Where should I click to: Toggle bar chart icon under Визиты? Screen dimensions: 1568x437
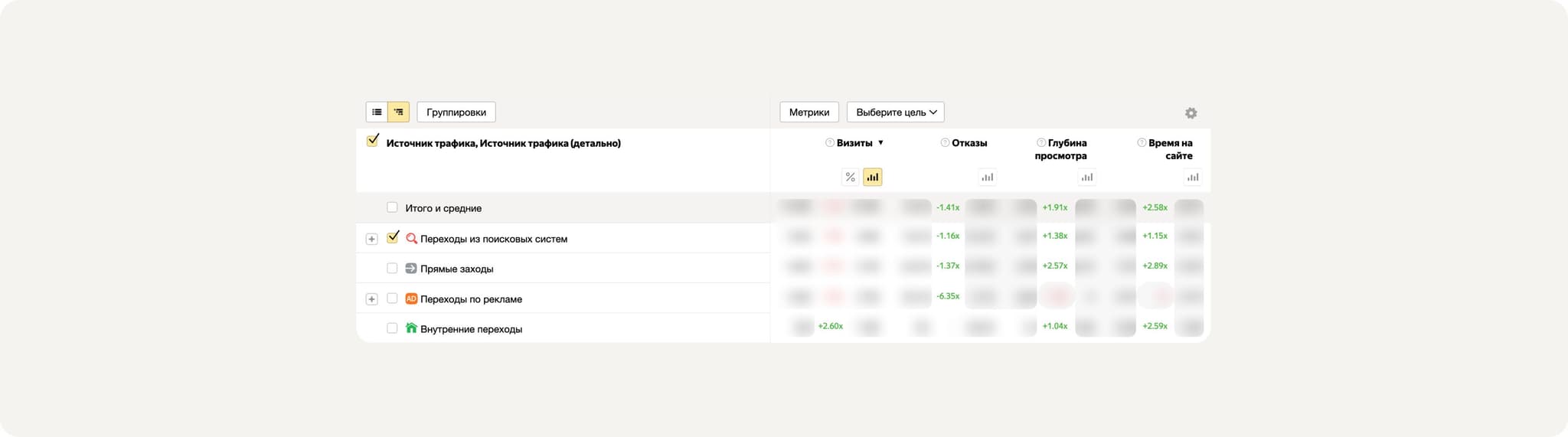pyautogui.click(x=872, y=178)
